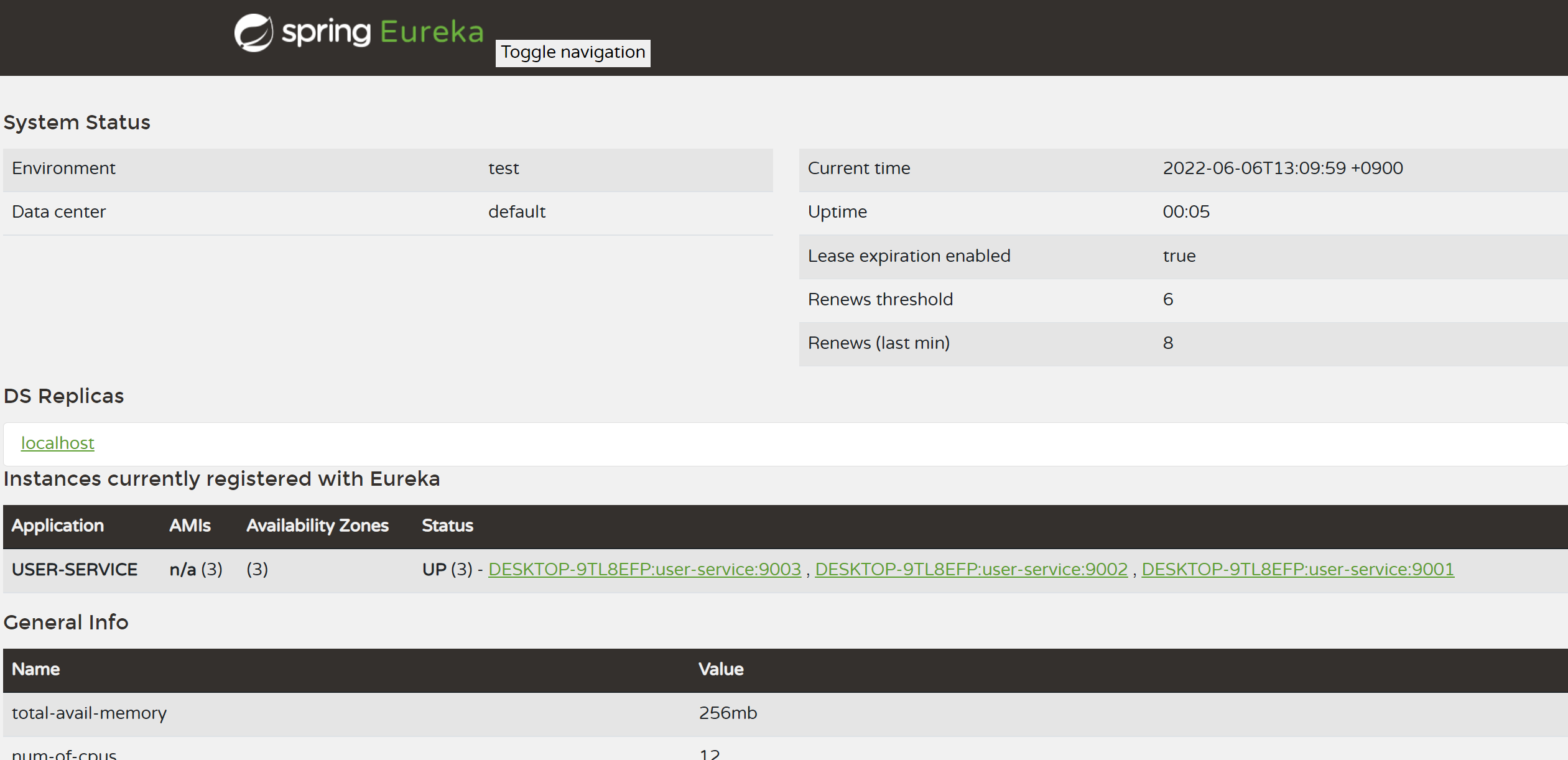Screen dimensions: 1568x760
Task: Click the 'UP (3)' status text
Action: [x=447, y=570]
